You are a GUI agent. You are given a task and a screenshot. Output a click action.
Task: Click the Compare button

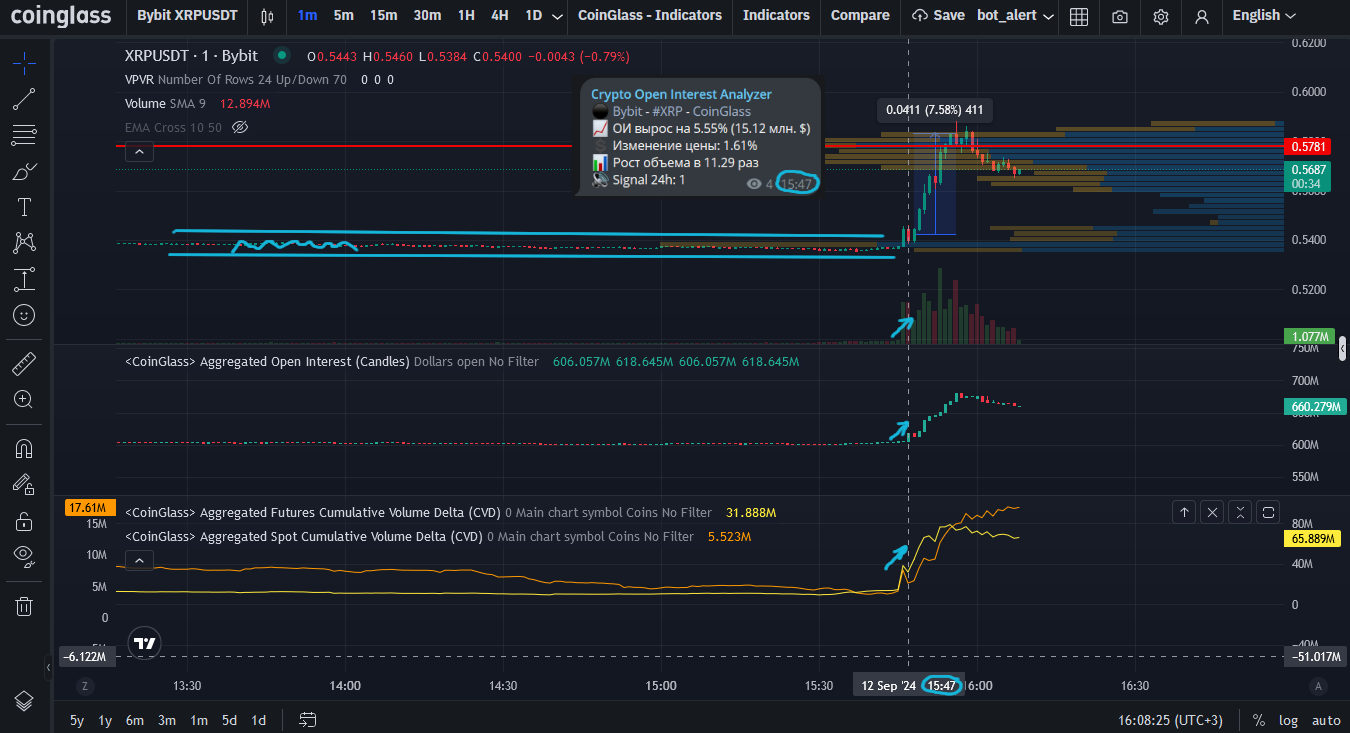(860, 15)
